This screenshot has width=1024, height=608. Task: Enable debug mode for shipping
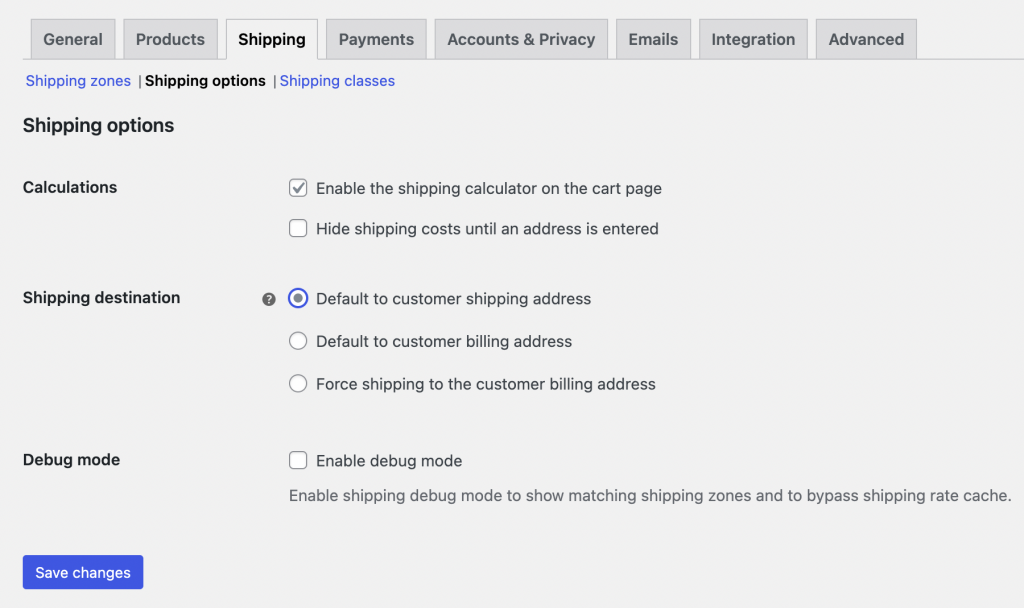pyautogui.click(x=298, y=460)
